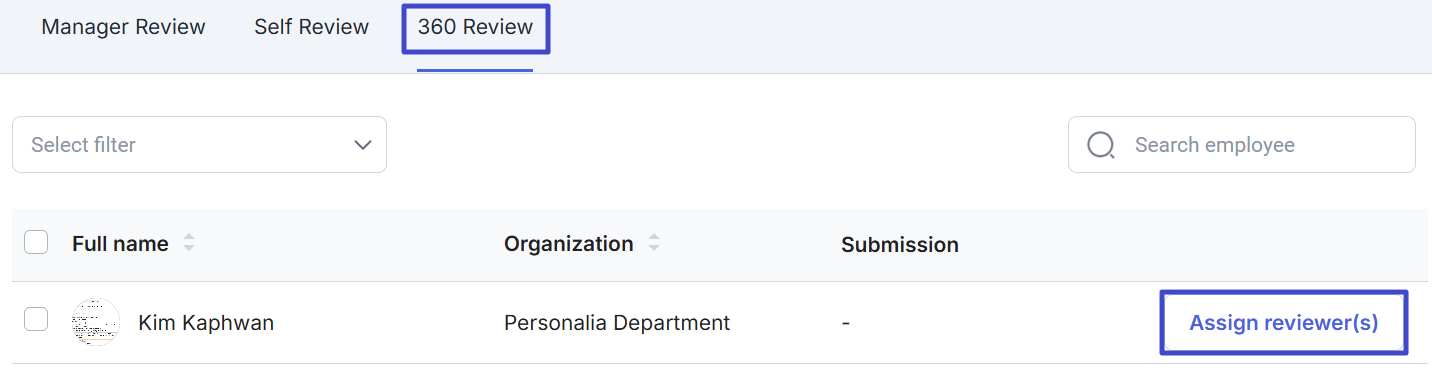Open the Select filter dropdown field

coord(199,145)
